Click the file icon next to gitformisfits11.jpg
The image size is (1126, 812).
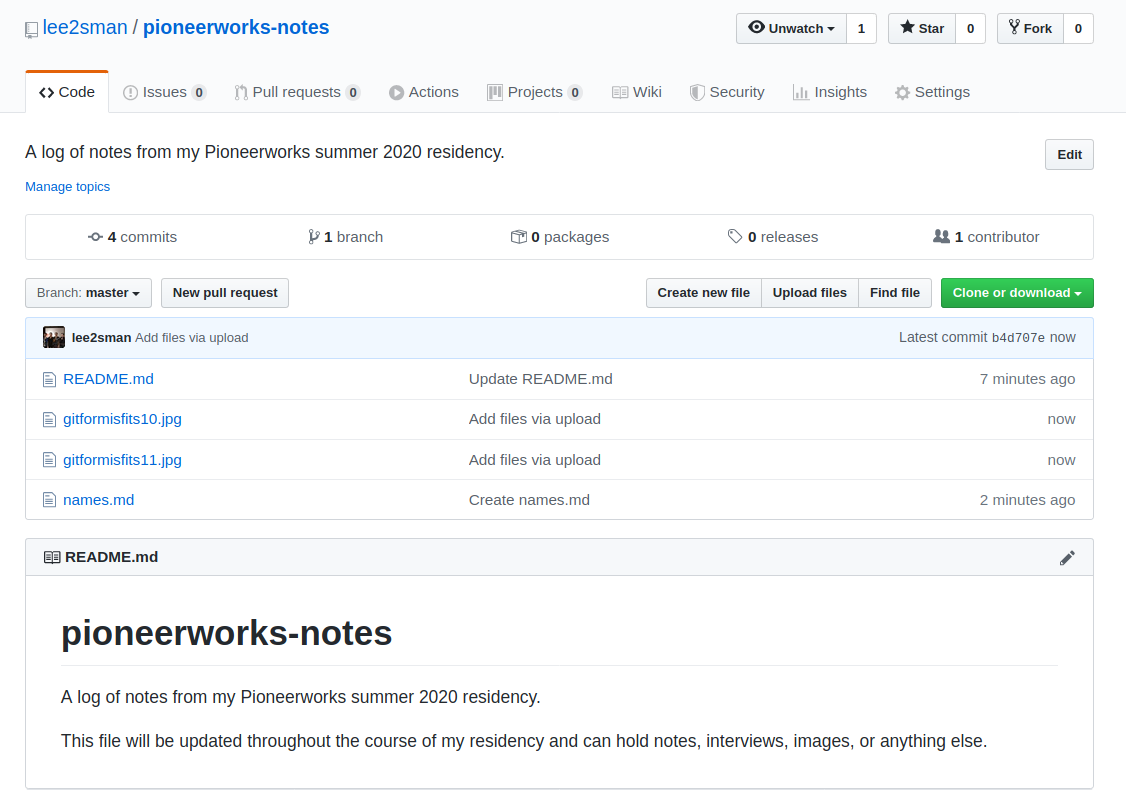(49, 459)
